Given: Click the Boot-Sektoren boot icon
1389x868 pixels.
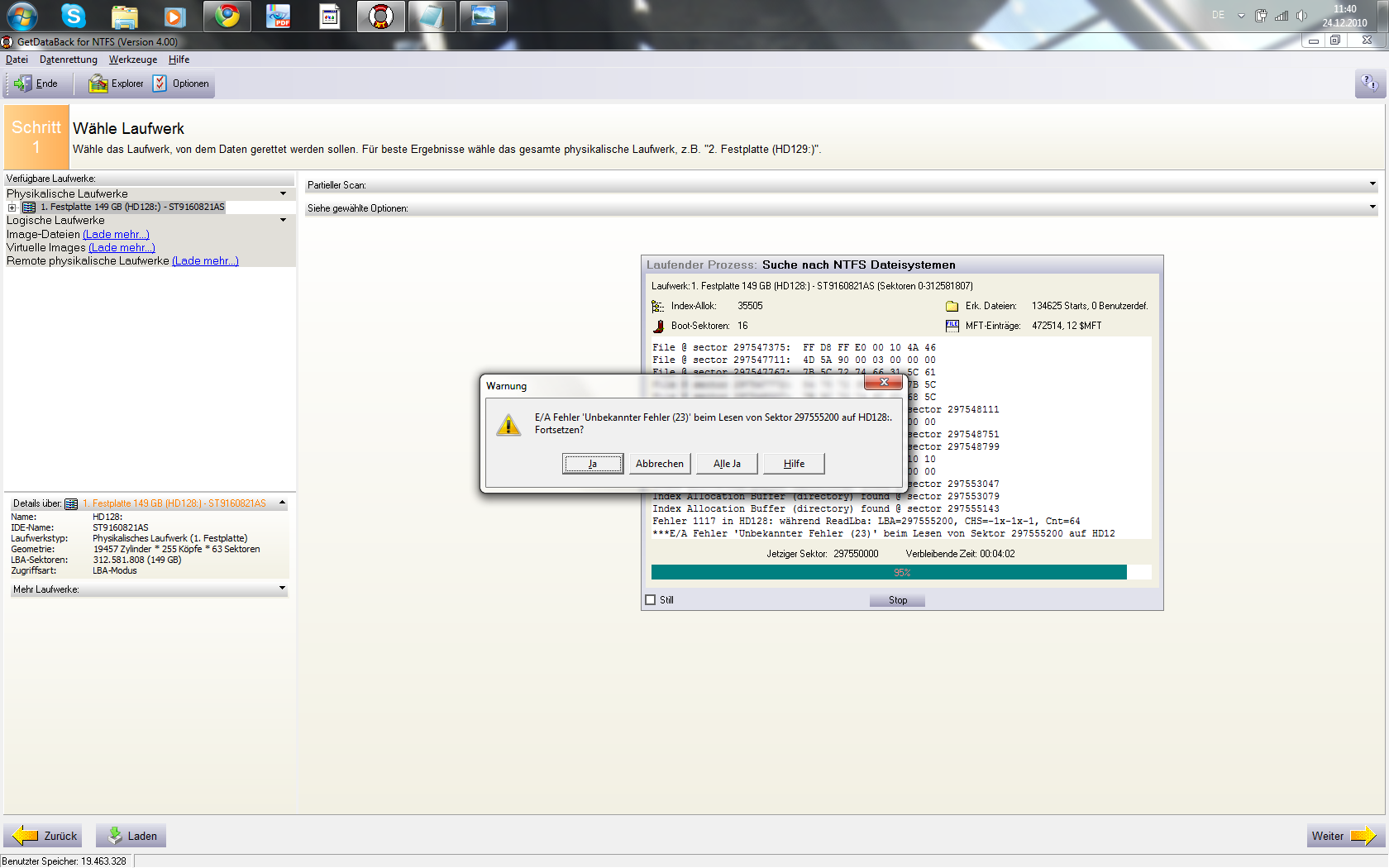Looking at the screenshot, I should pos(658,327).
